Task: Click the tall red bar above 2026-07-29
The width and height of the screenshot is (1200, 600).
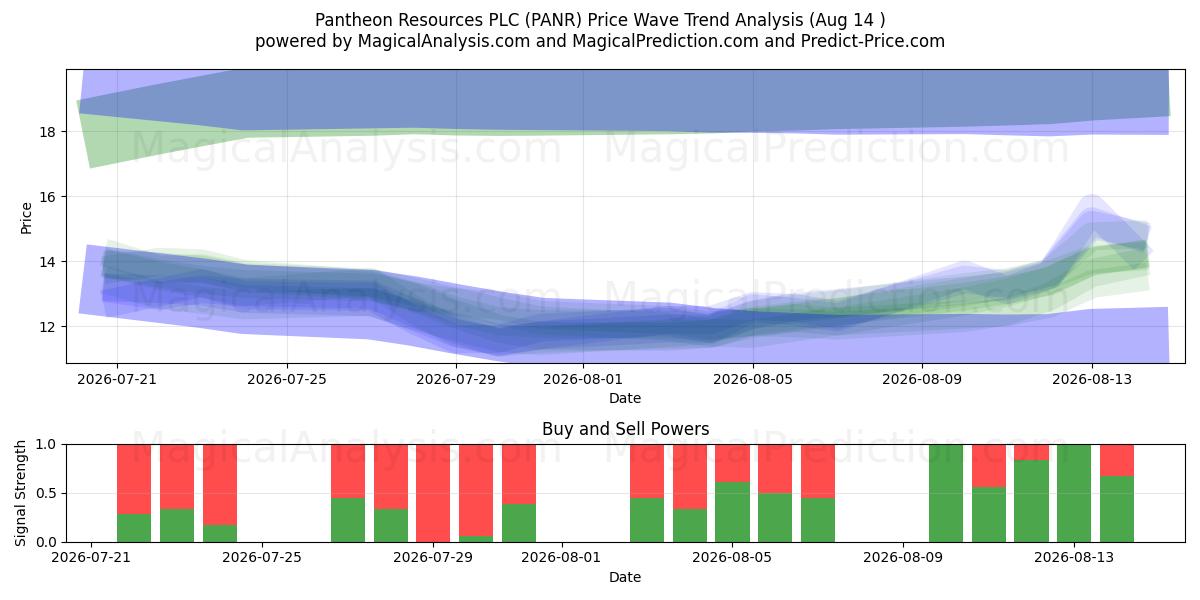Action: click(x=433, y=493)
